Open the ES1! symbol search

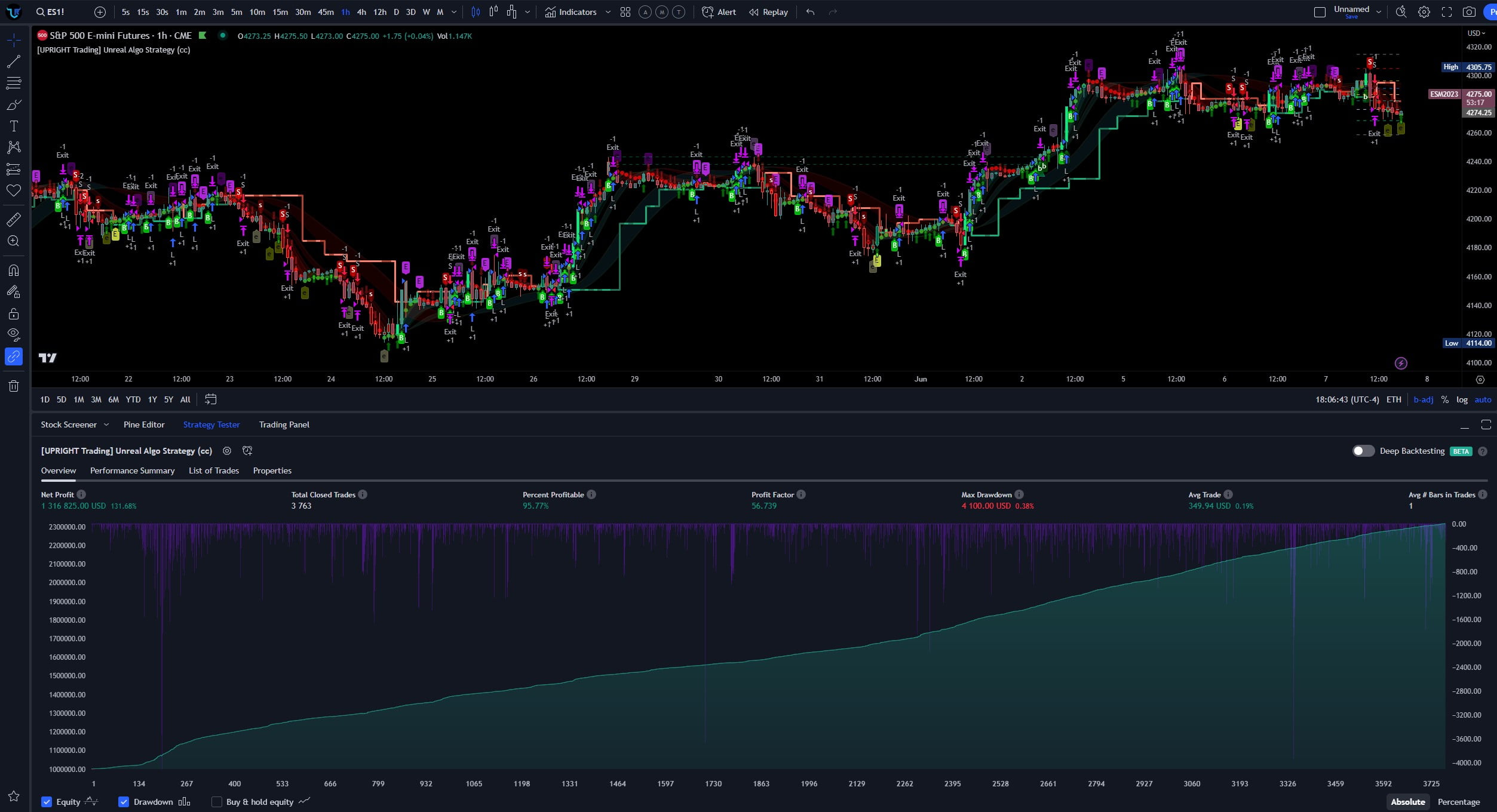coord(50,12)
